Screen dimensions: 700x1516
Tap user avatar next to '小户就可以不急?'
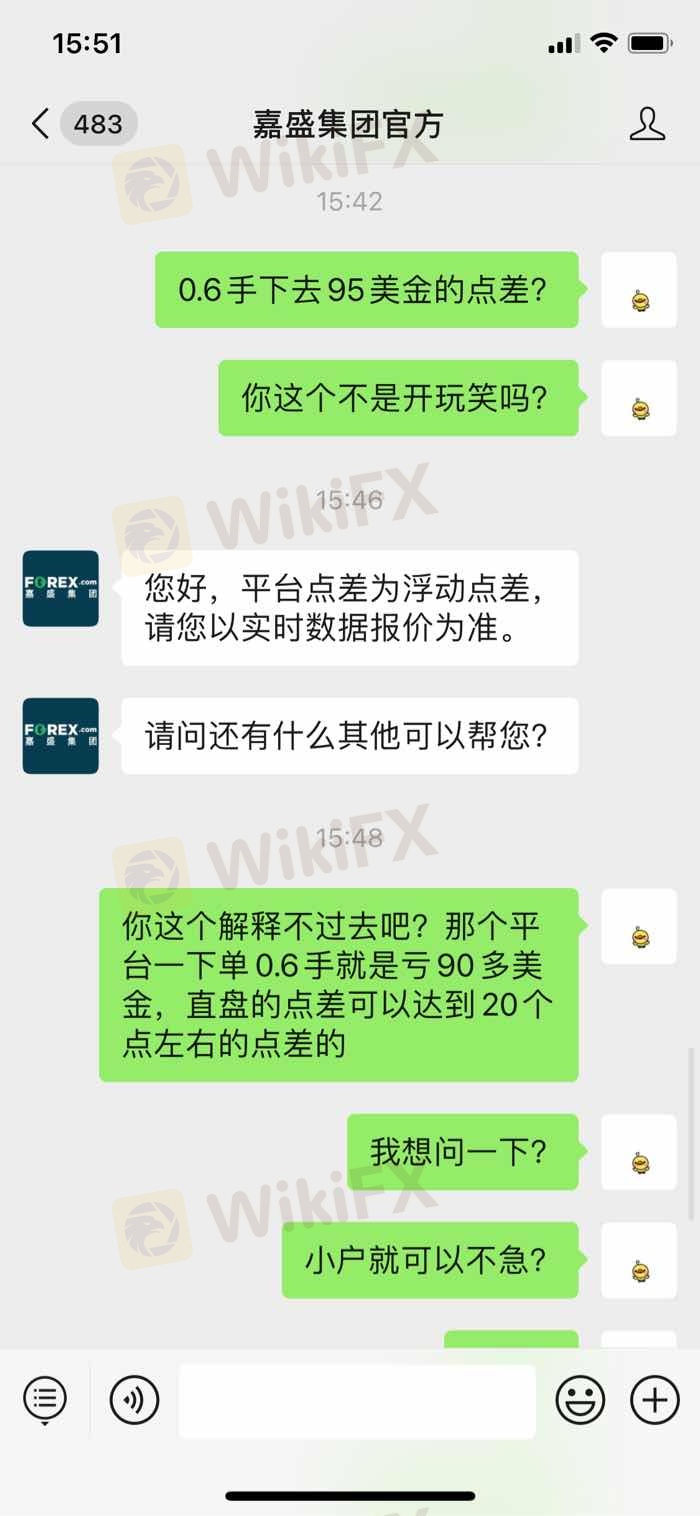(x=639, y=1260)
